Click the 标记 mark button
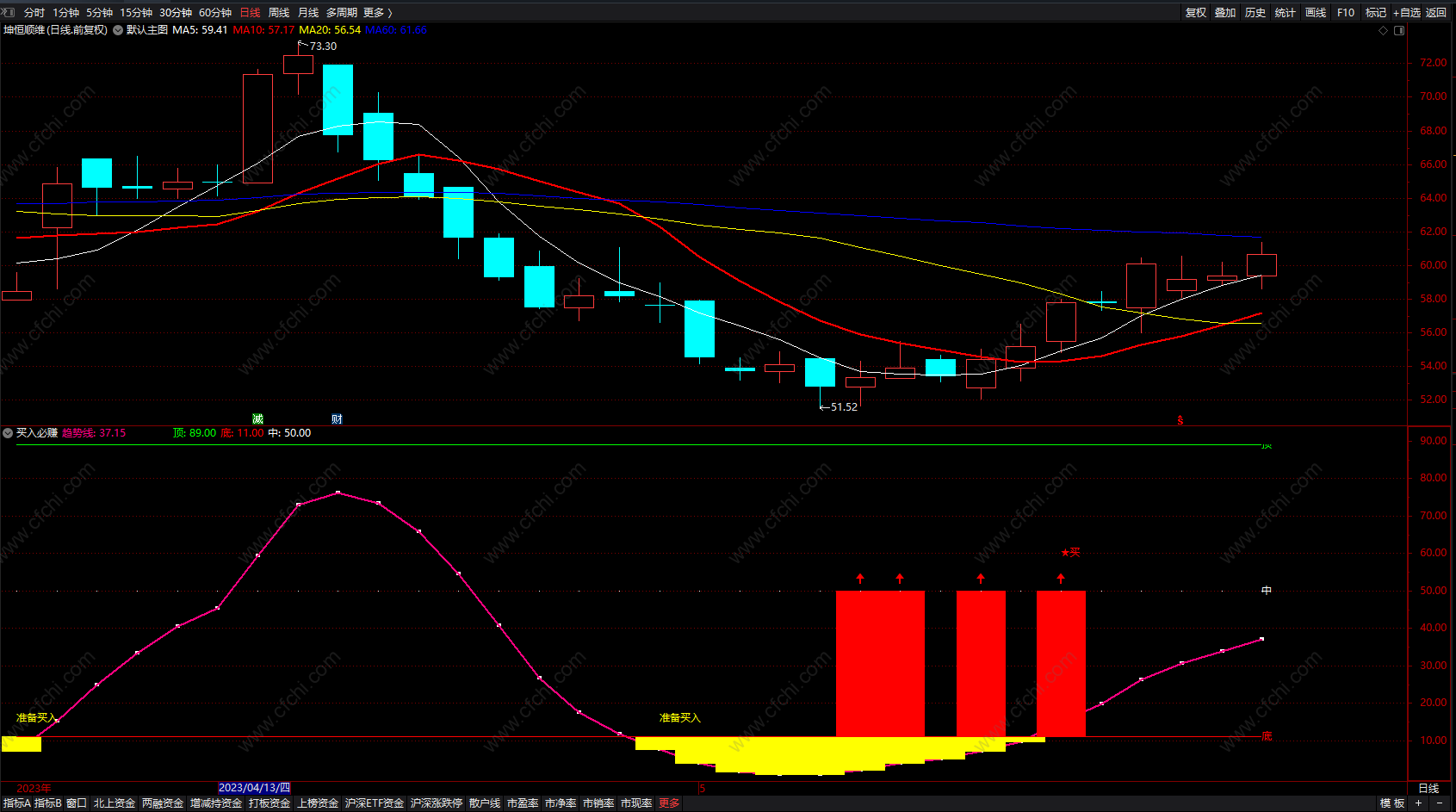The image size is (1456, 812). pyautogui.click(x=1376, y=13)
